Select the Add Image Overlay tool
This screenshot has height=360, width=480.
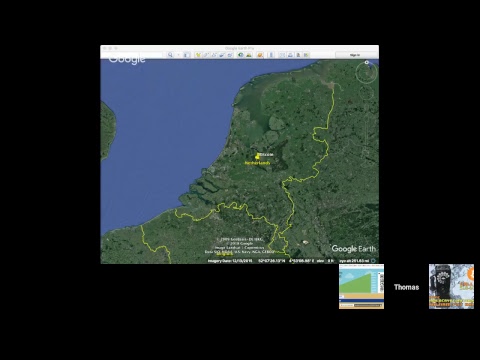[222, 55]
